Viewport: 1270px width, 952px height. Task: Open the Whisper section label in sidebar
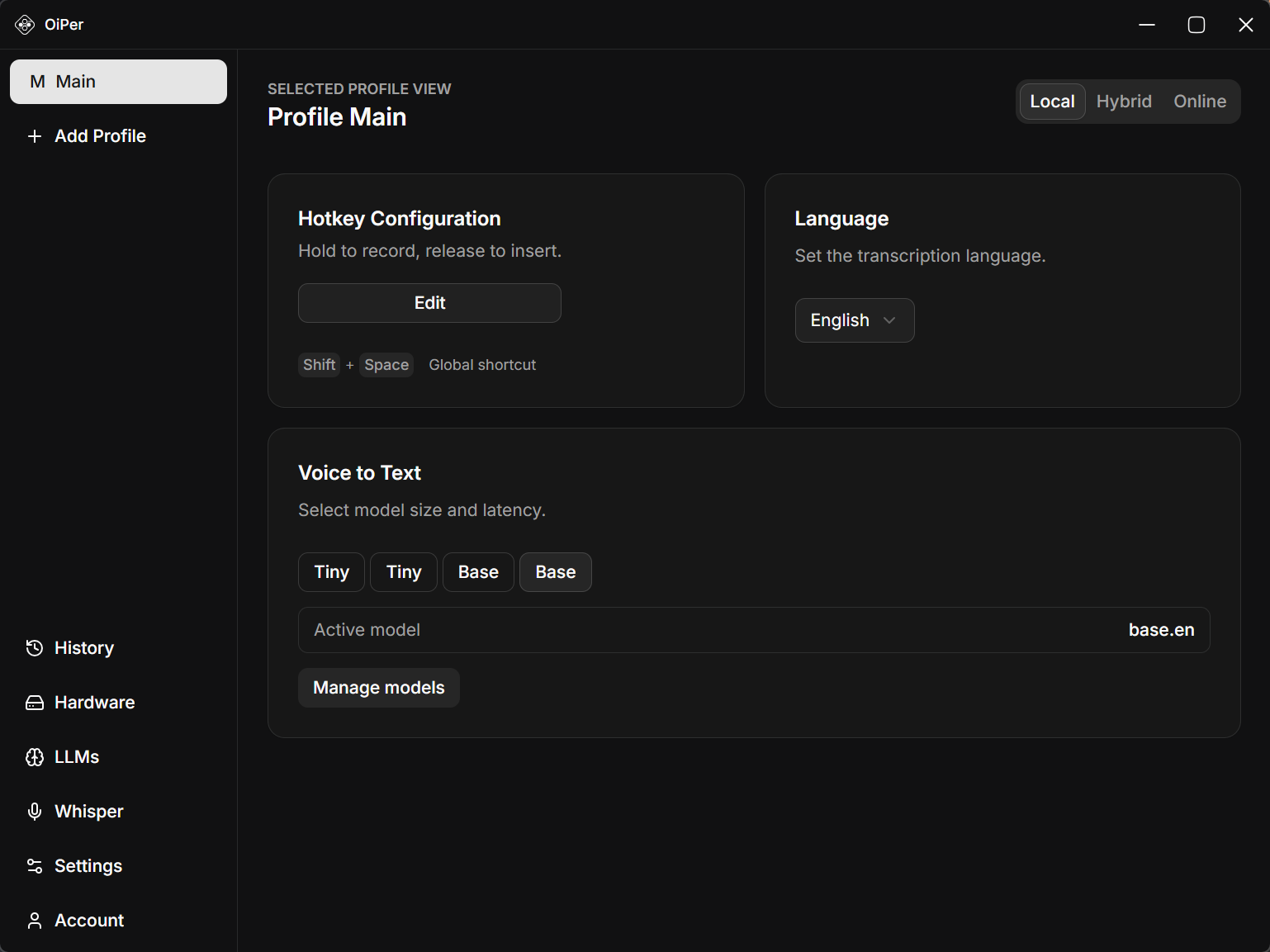pyautogui.click(x=89, y=812)
